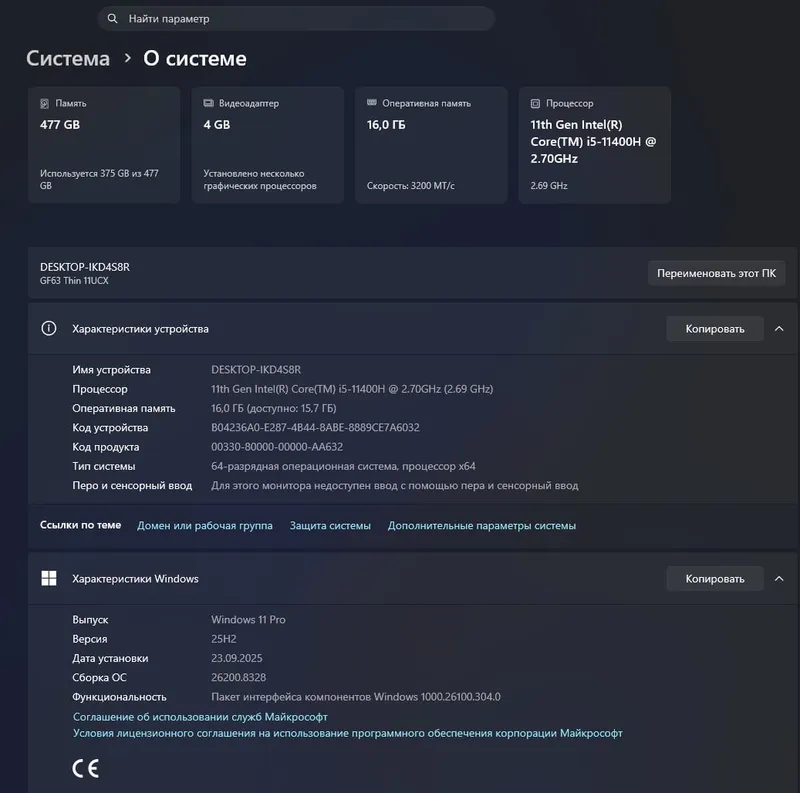
Task: Open Защита системы link
Action: tap(330, 525)
